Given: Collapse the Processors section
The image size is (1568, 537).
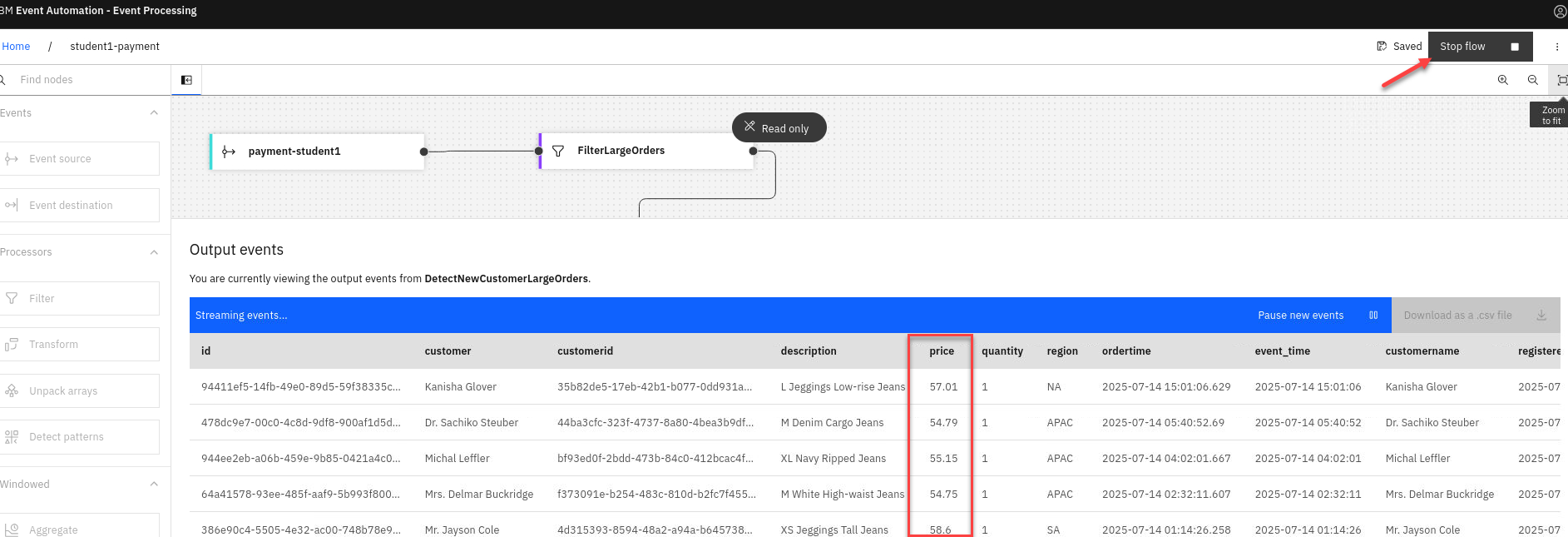Looking at the screenshot, I should click(154, 252).
